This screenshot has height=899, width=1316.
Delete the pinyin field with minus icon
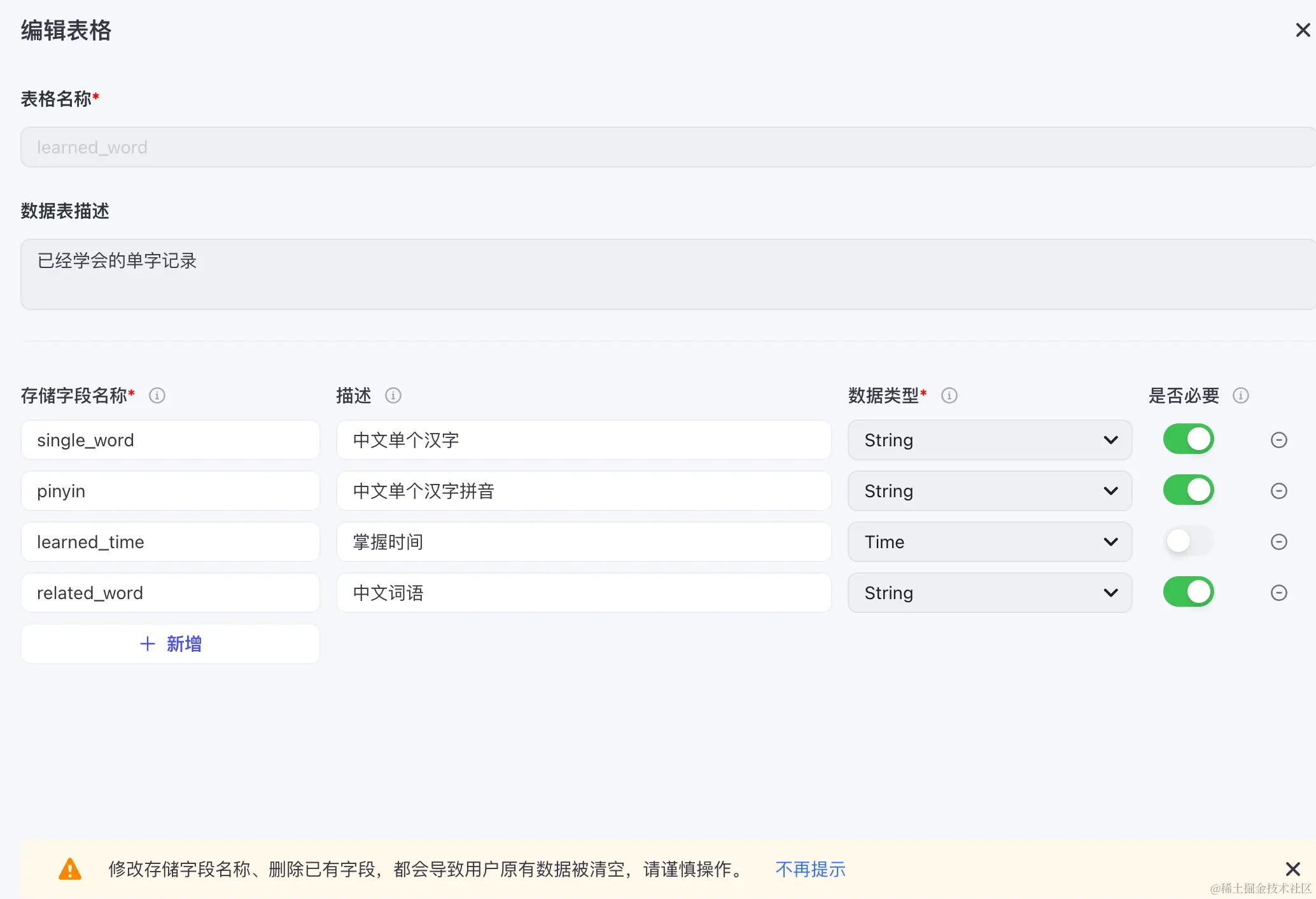tap(1279, 491)
